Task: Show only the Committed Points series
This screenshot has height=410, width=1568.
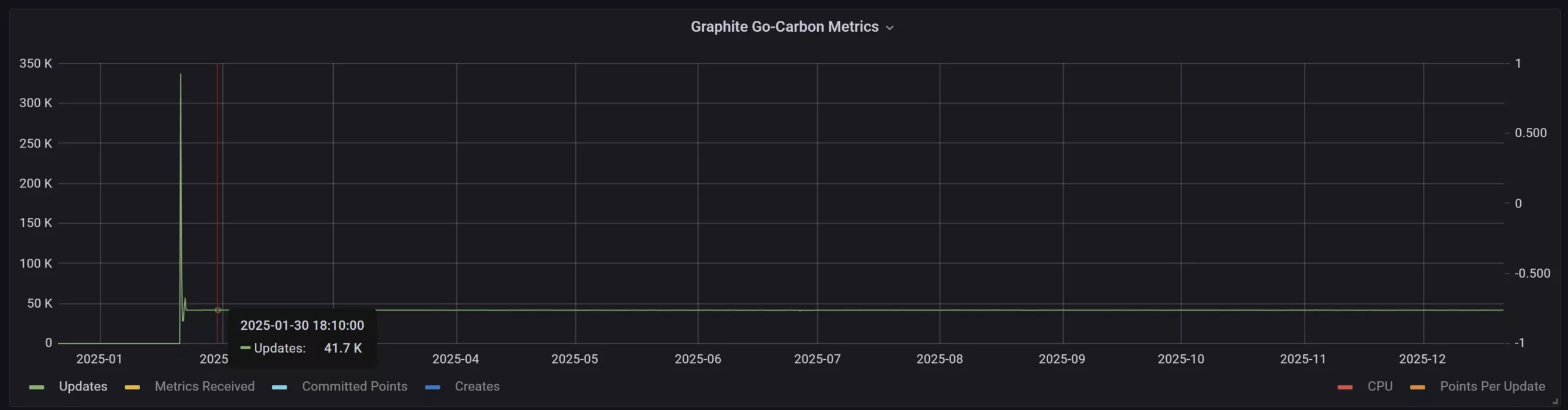Action: point(354,386)
